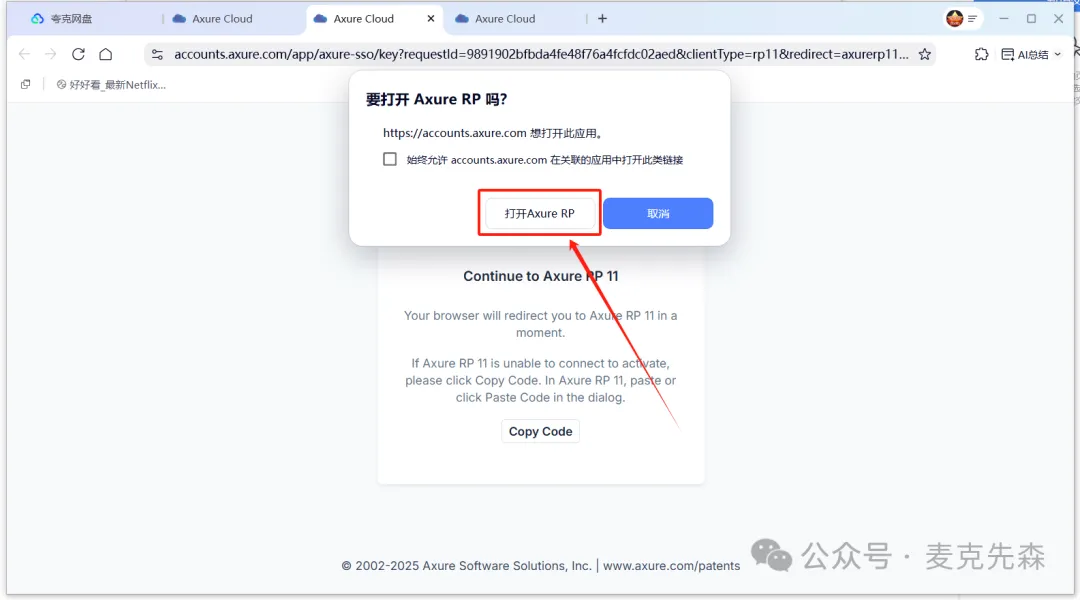The width and height of the screenshot is (1080, 600).
Task: Reload the page with the refresh icon
Action: click(79, 54)
